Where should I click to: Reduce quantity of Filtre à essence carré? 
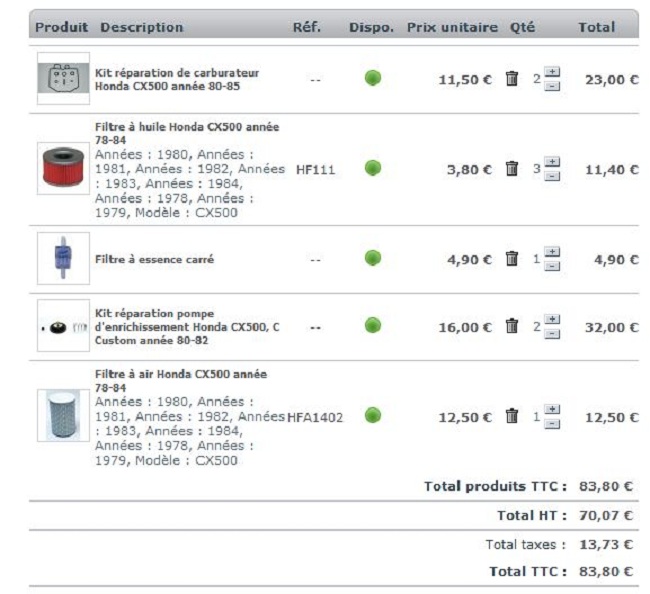click(x=553, y=266)
